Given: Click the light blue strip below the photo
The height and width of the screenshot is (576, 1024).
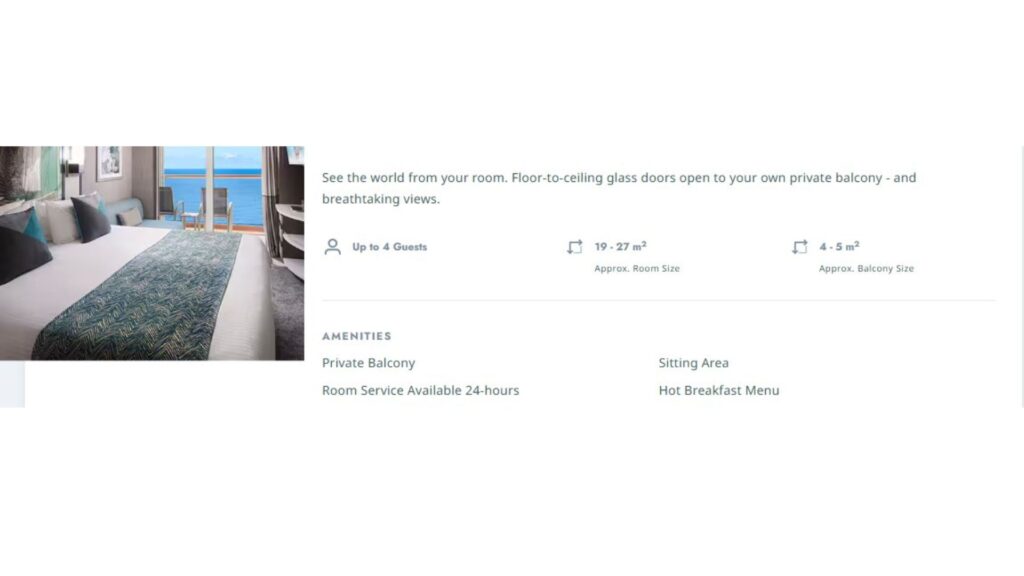Looking at the screenshot, I should click(x=12, y=384).
